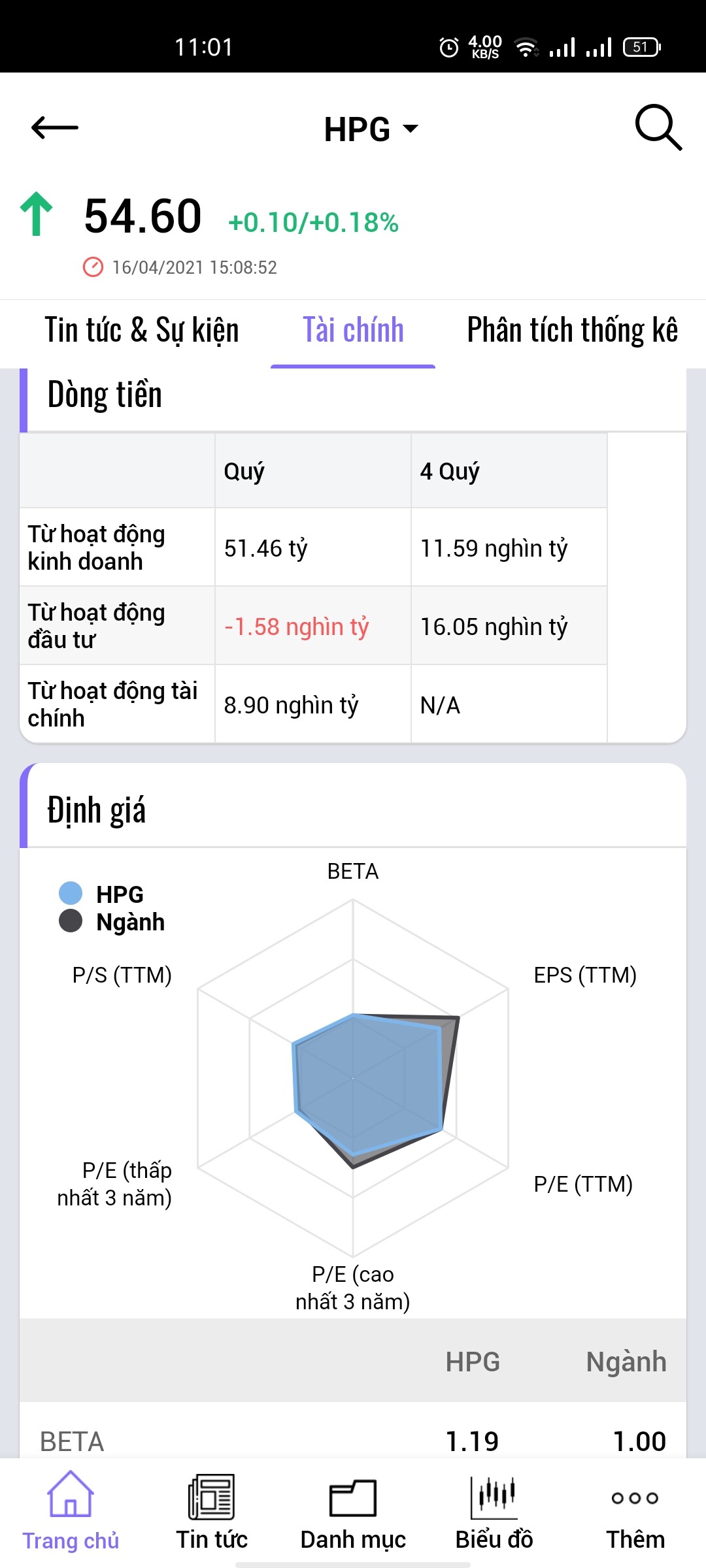Tap the Quý column header
Screen dimensions: 706x1568
click(x=244, y=471)
